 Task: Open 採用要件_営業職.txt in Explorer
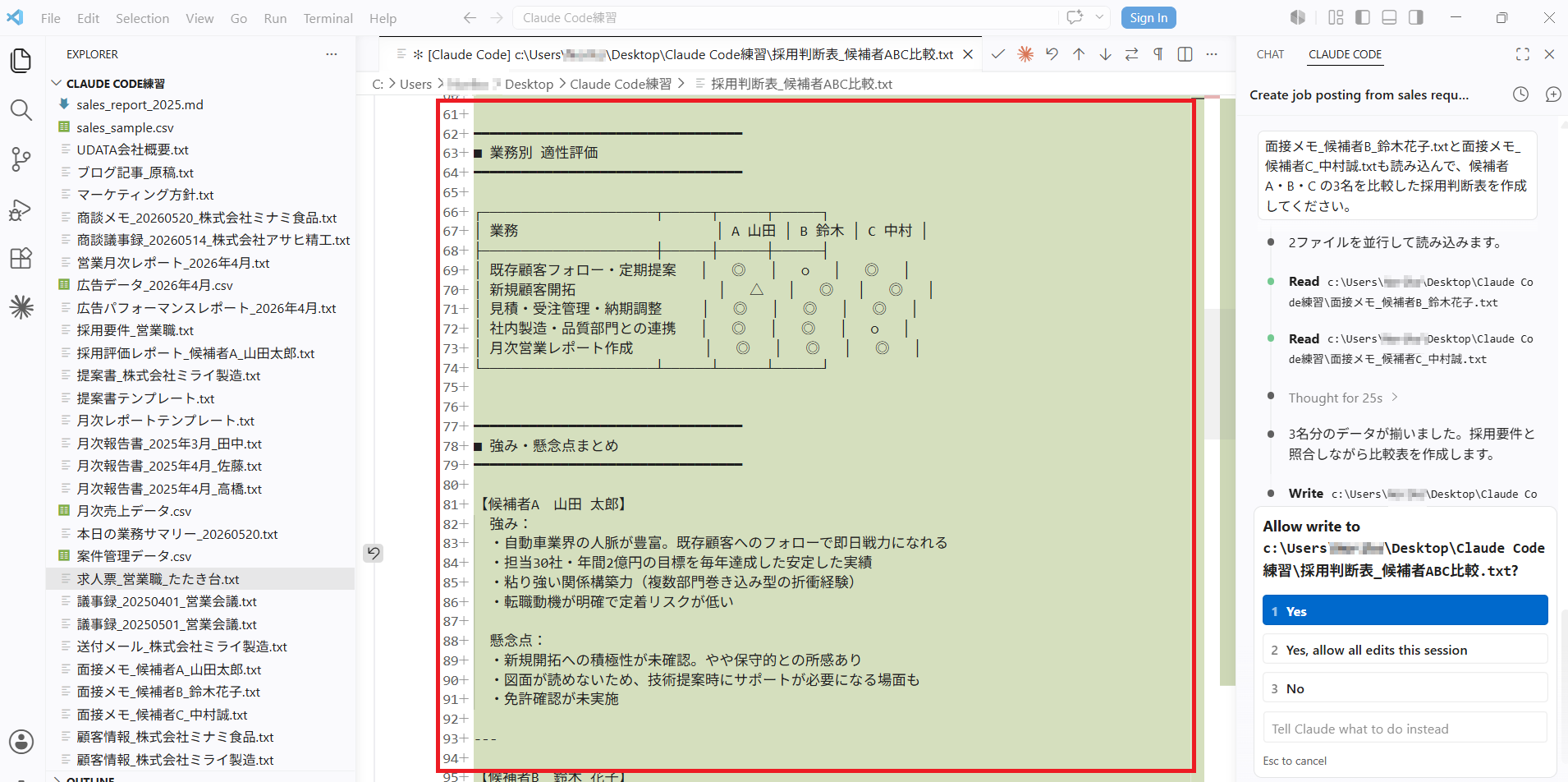135,330
